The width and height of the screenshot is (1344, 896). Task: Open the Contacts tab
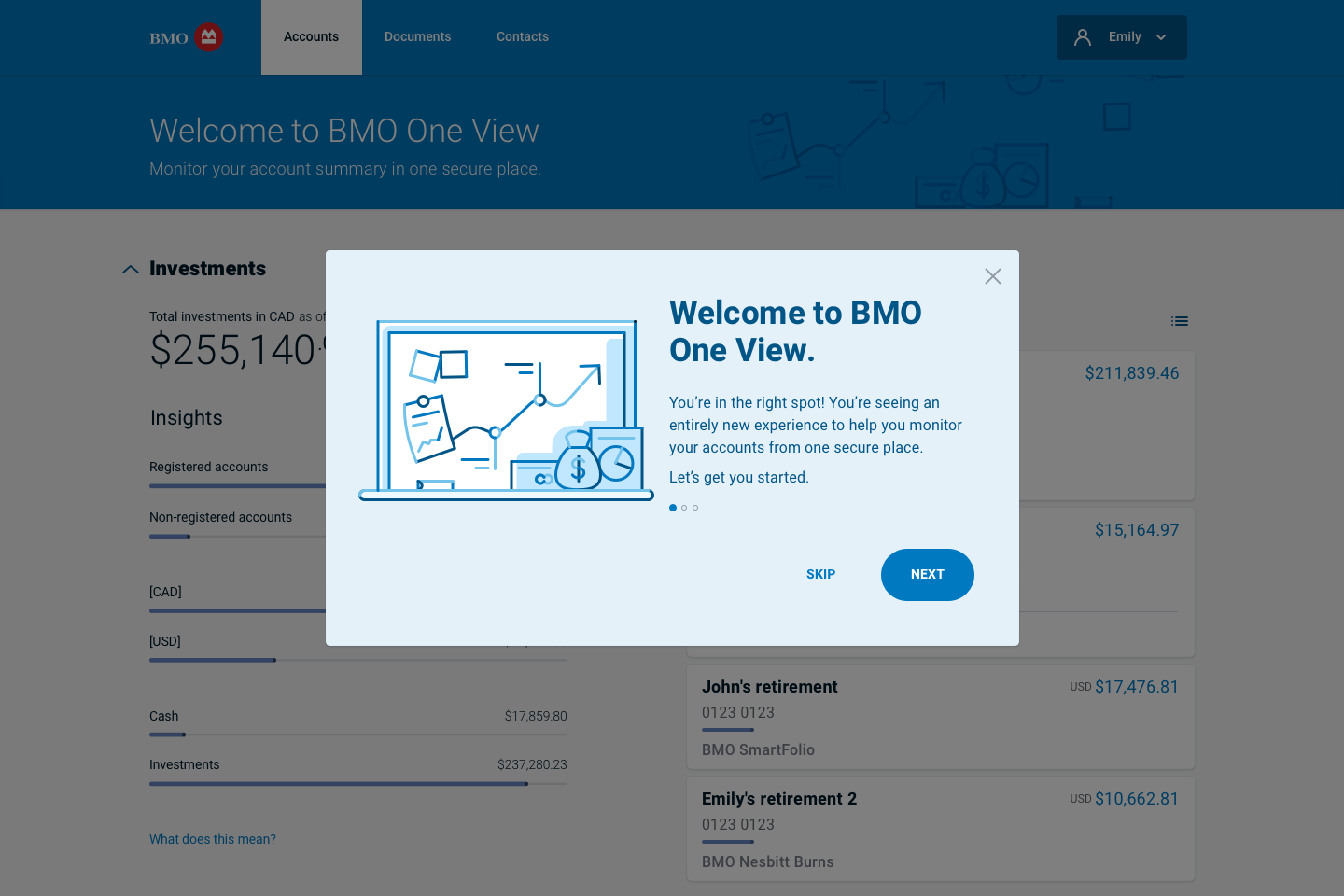523,37
